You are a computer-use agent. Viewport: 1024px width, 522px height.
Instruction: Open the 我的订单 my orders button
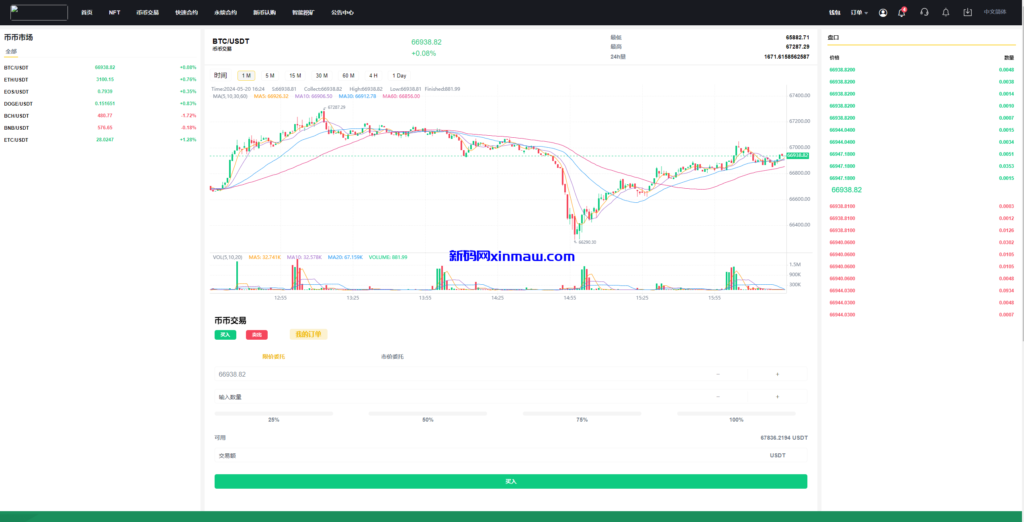pyautogui.click(x=307, y=334)
